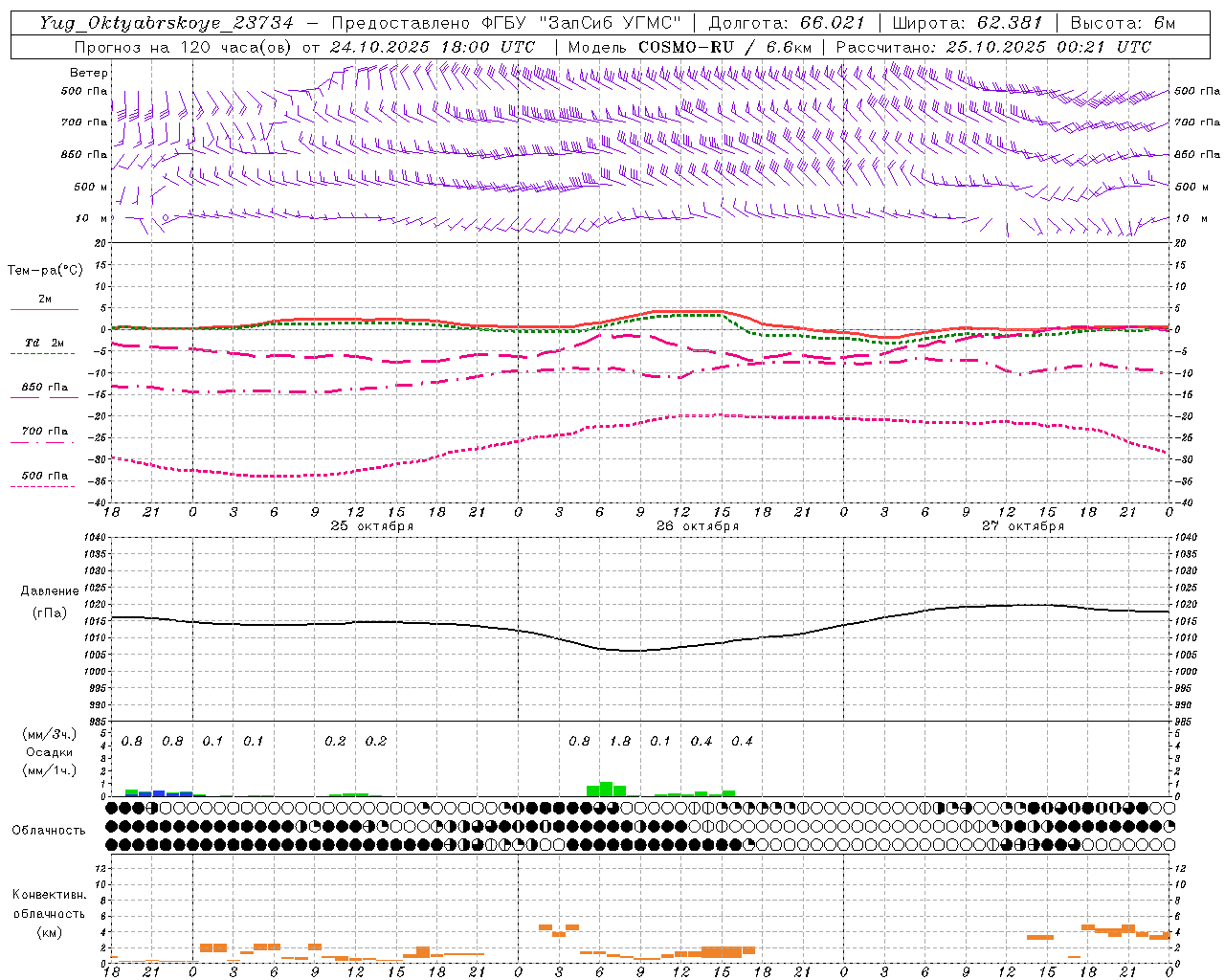Screen dimensions: 1225x980
Task: Click the 'Рассчитано: 25.10.2025 00:21 UTC' timestamp
Action: (x=993, y=47)
